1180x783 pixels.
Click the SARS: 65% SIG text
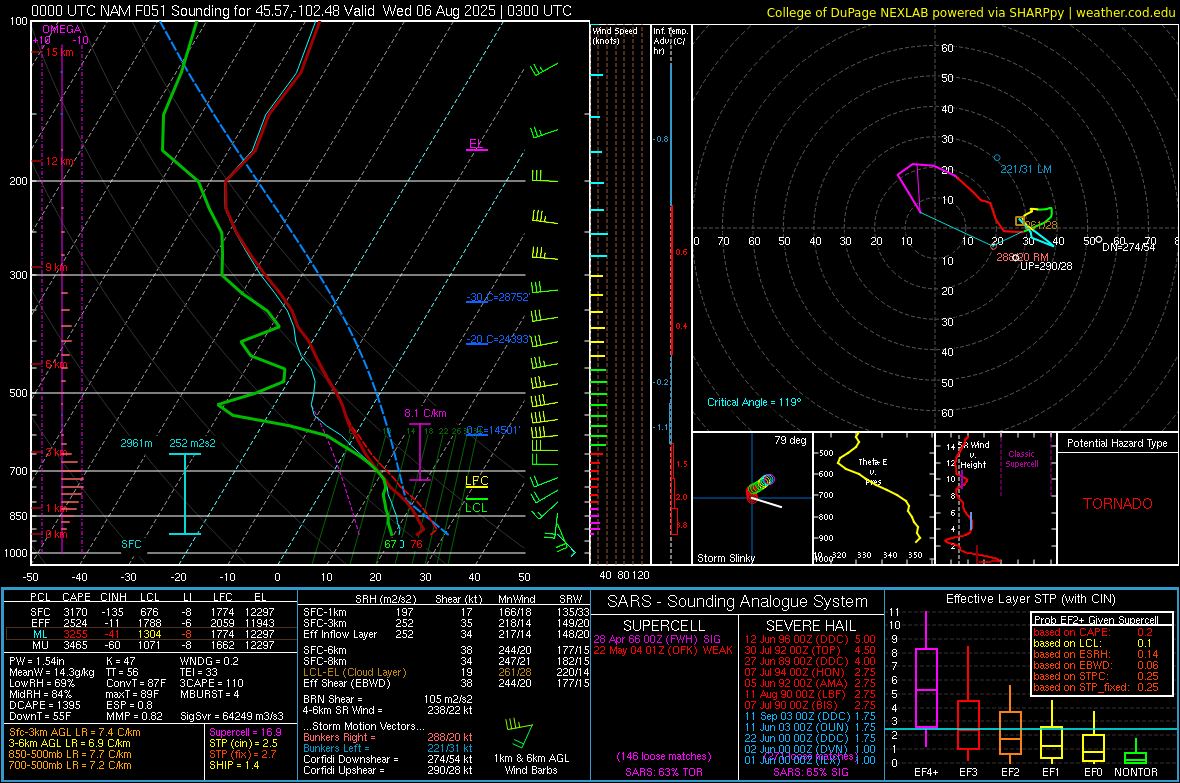[x=810, y=772]
